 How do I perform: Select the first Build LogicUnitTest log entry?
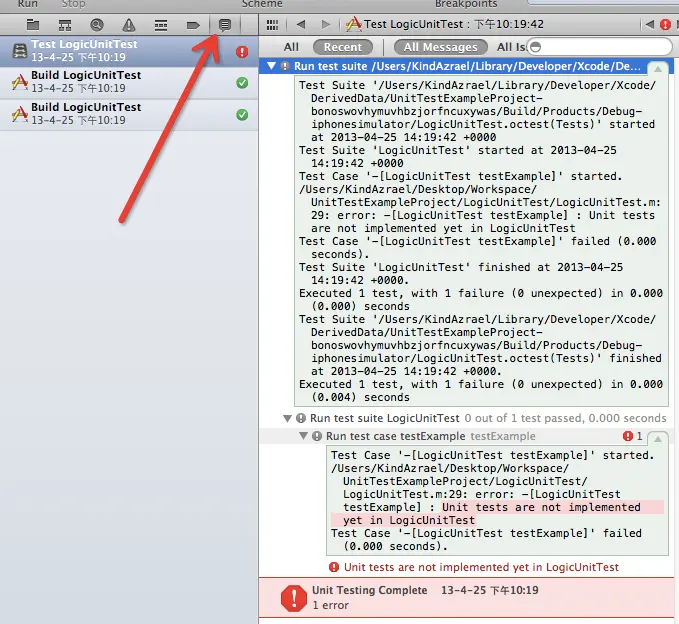click(x=85, y=82)
